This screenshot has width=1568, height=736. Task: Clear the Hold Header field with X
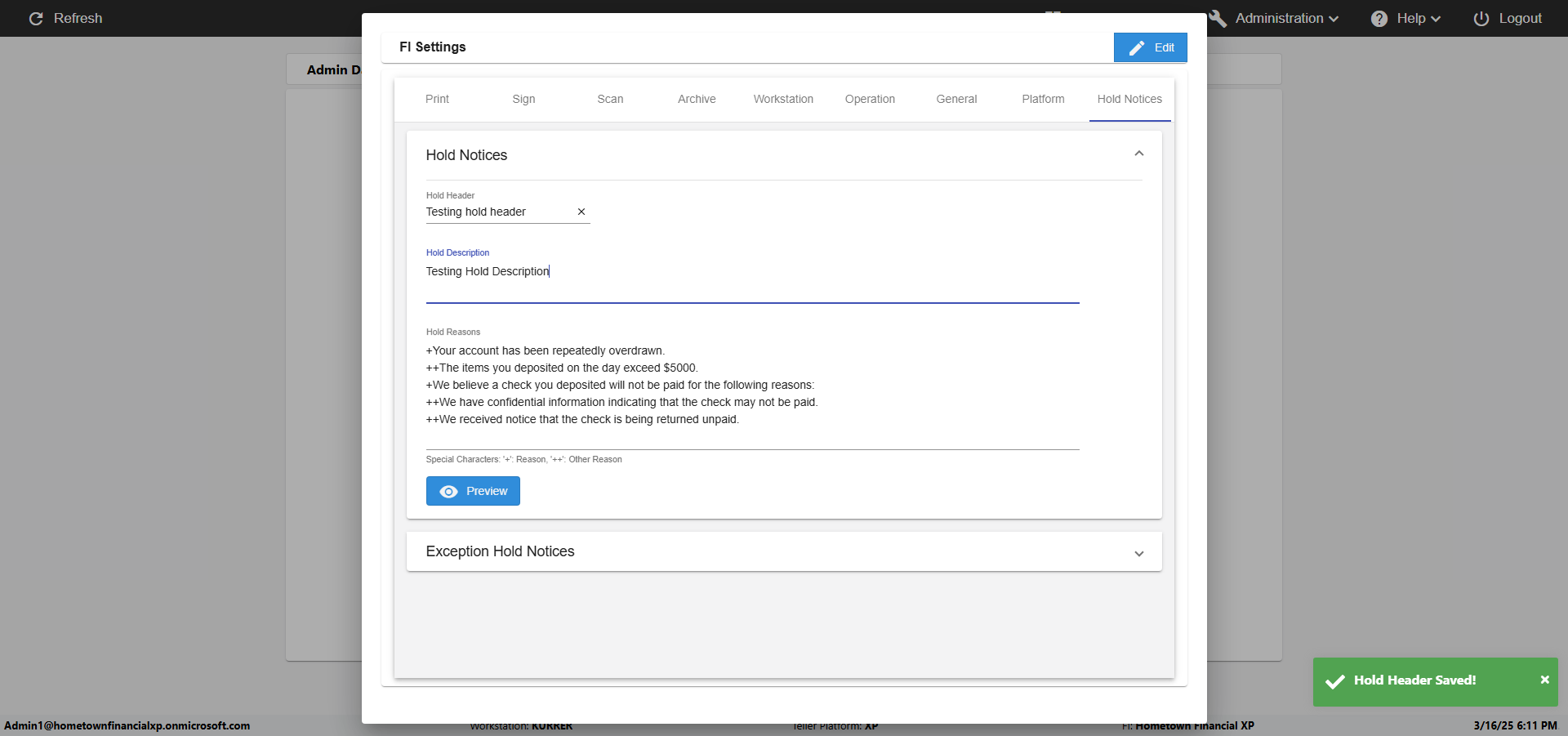[x=581, y=212]
